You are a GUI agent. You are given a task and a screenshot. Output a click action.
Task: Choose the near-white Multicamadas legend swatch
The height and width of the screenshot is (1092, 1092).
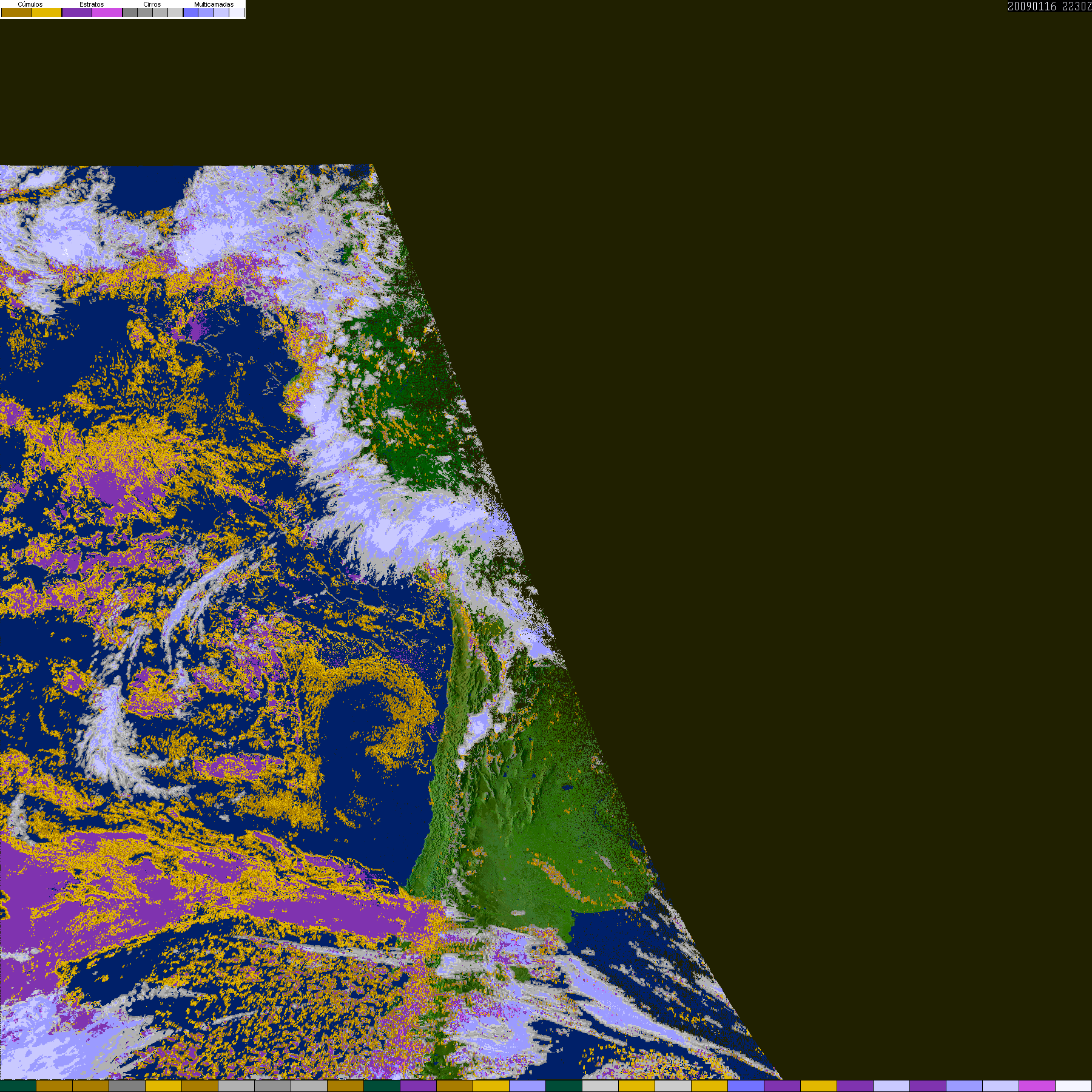click(x=236, y=13)
